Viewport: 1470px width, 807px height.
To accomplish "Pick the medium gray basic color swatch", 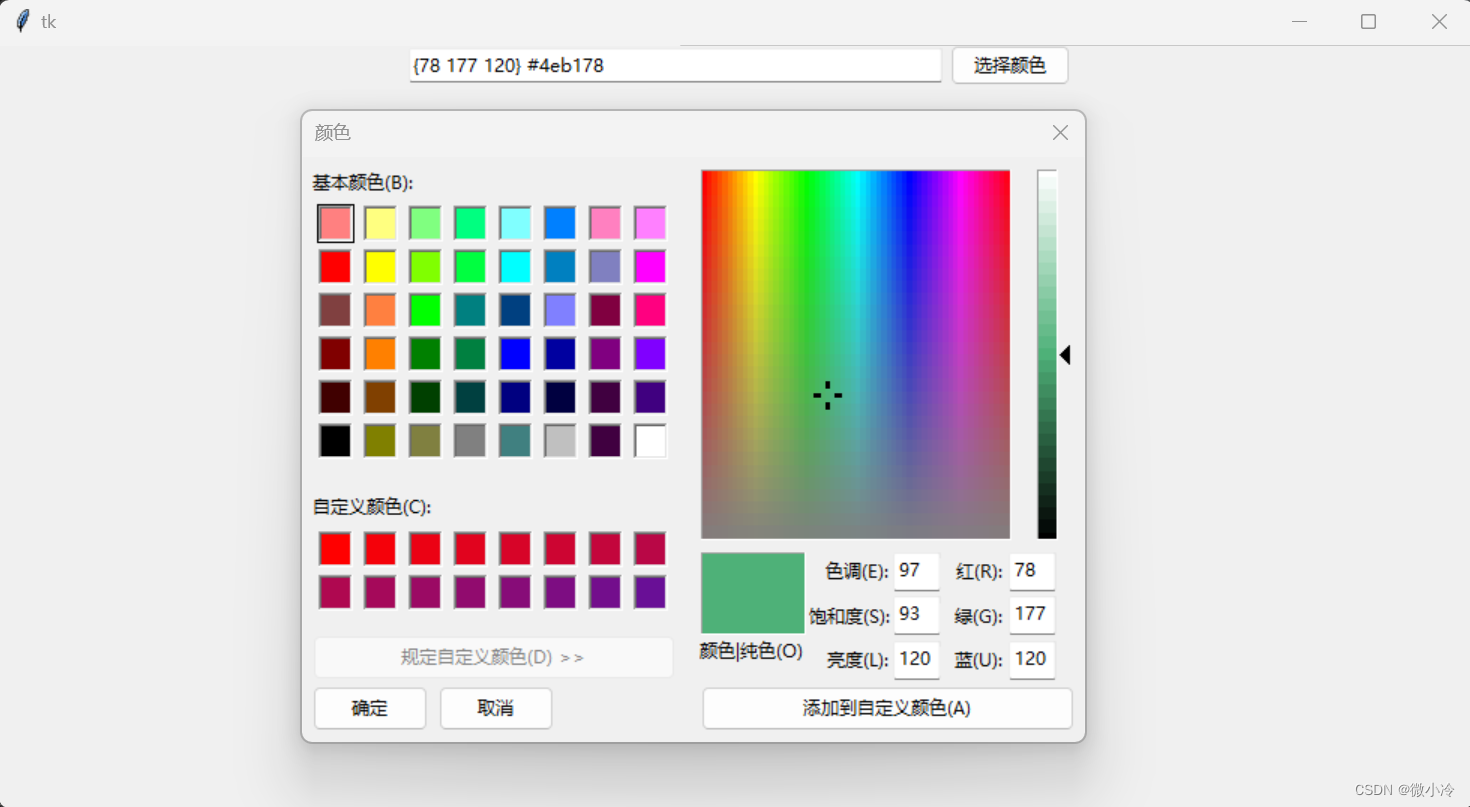I will pos(470,441).
